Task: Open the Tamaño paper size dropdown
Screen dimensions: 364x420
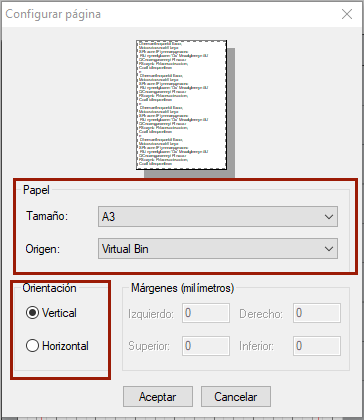Action: pos(218,217)
